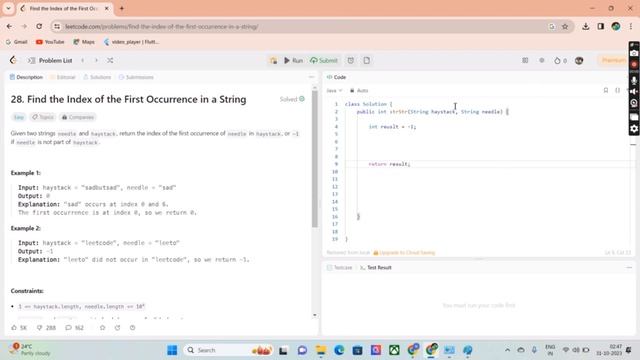Click the description panel vertical scrollbar
Image resolution: width=640 pixels, height=360 pixels.
point(315,159)
